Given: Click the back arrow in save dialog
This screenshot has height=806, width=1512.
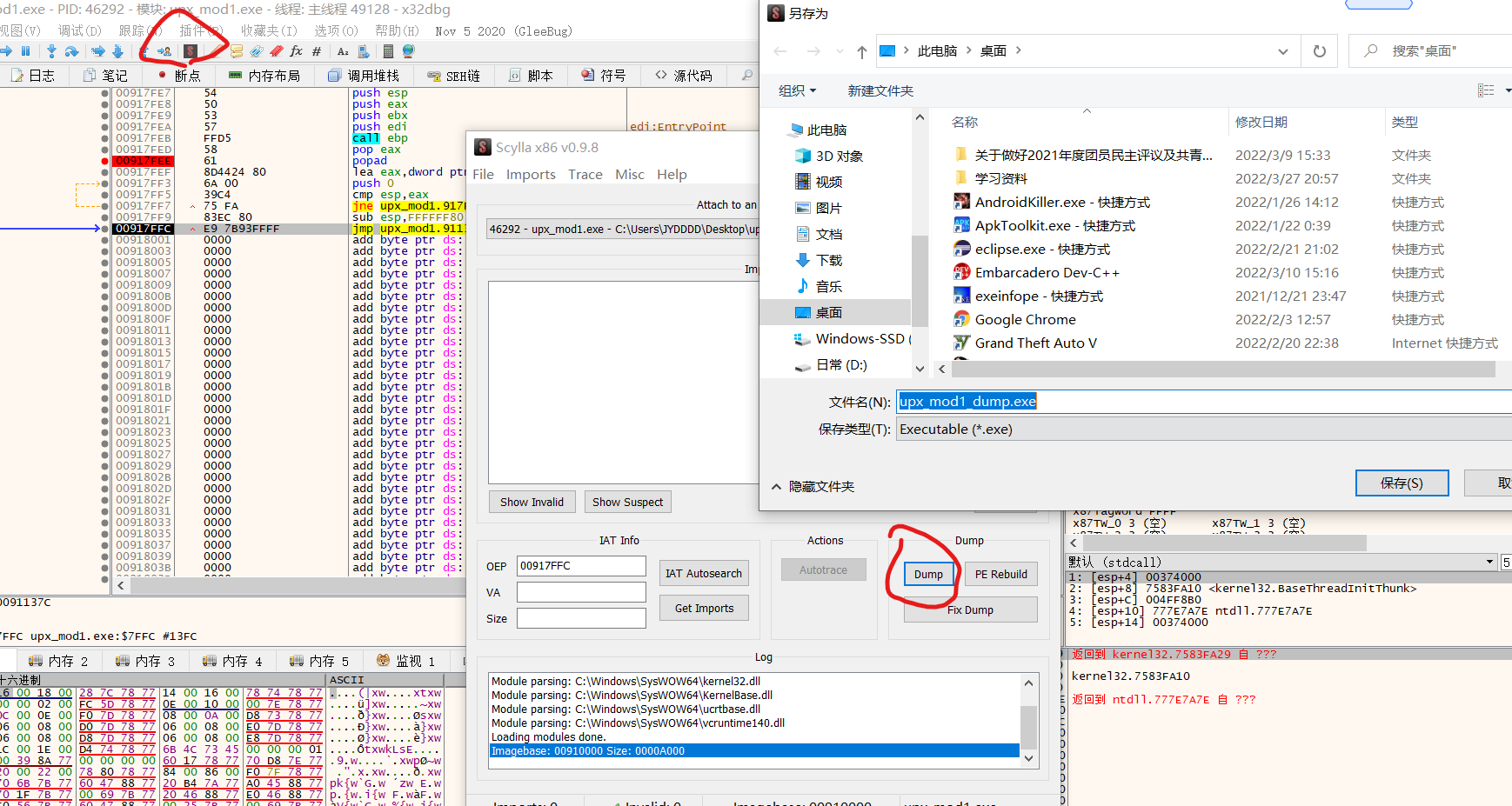Looking at the screenshot, I should coord(780,51).
